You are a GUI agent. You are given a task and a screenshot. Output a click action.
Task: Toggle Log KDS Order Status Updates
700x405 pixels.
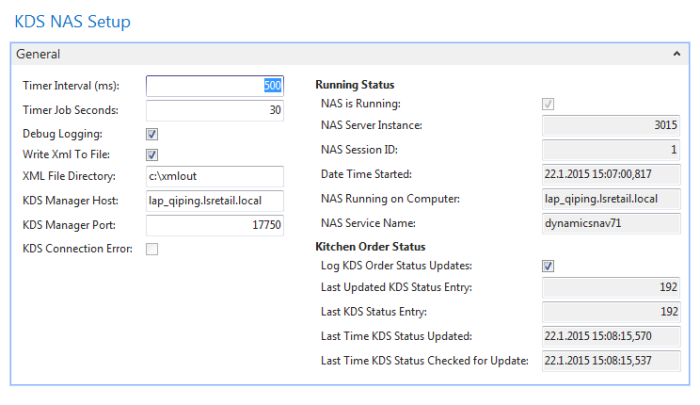click(x=548, y=266)
